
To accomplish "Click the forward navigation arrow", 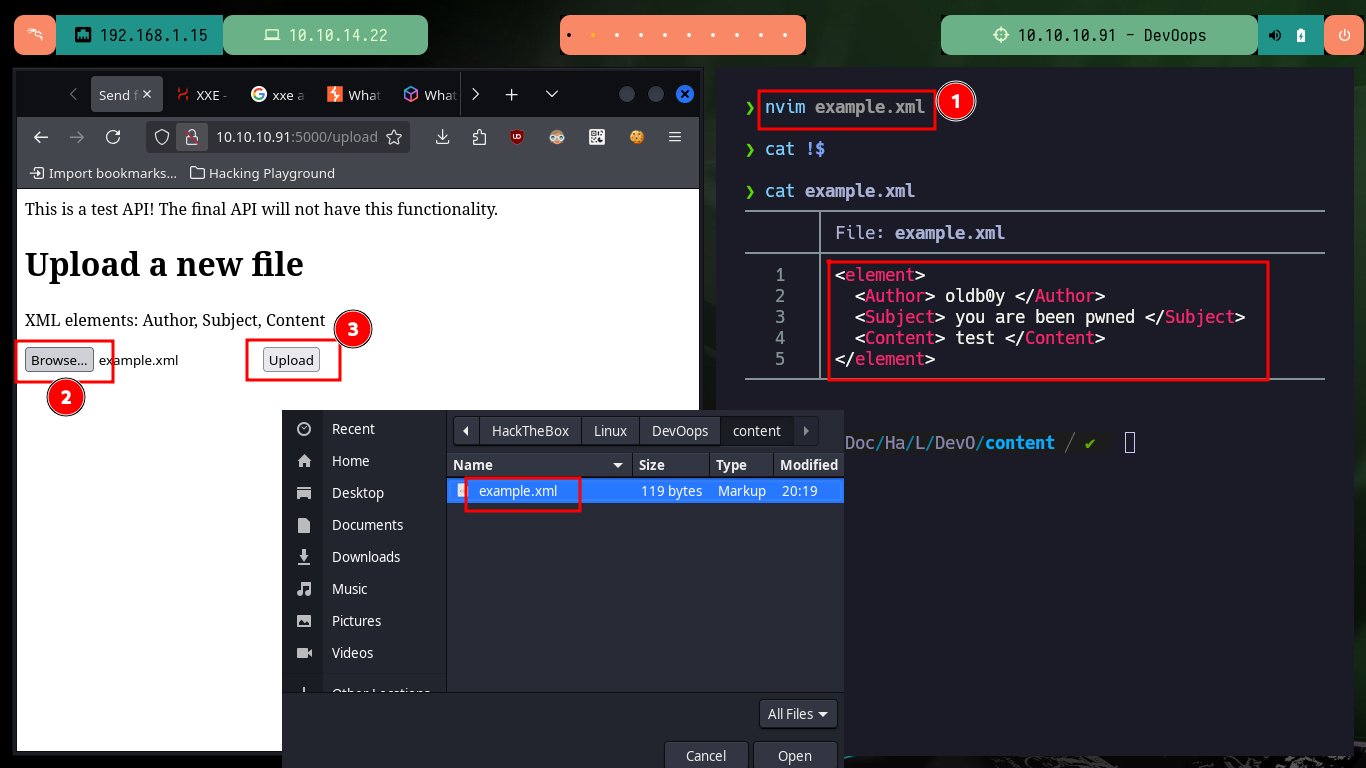I will point(77,137).
